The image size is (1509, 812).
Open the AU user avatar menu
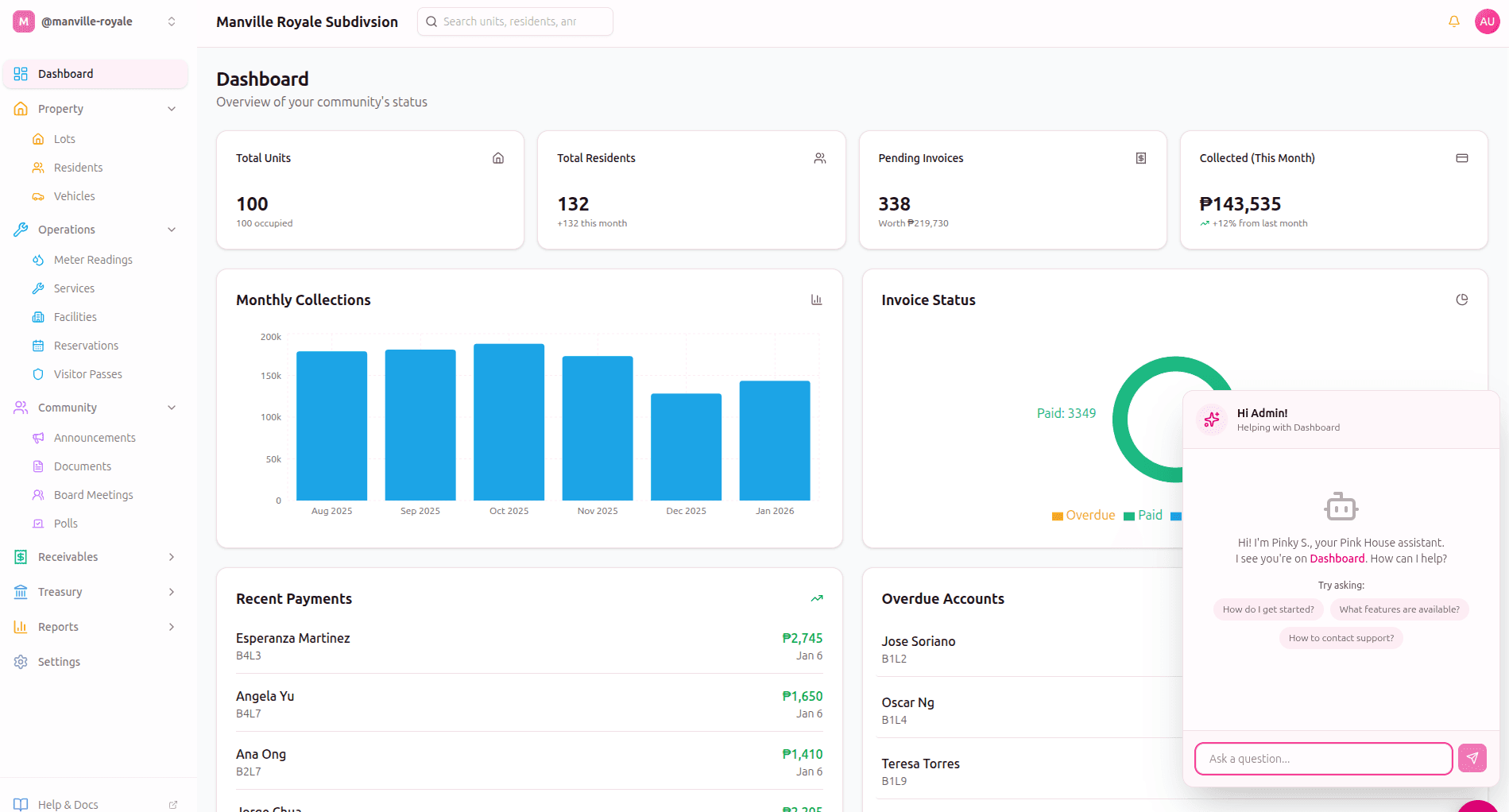tap(1487, 21)
